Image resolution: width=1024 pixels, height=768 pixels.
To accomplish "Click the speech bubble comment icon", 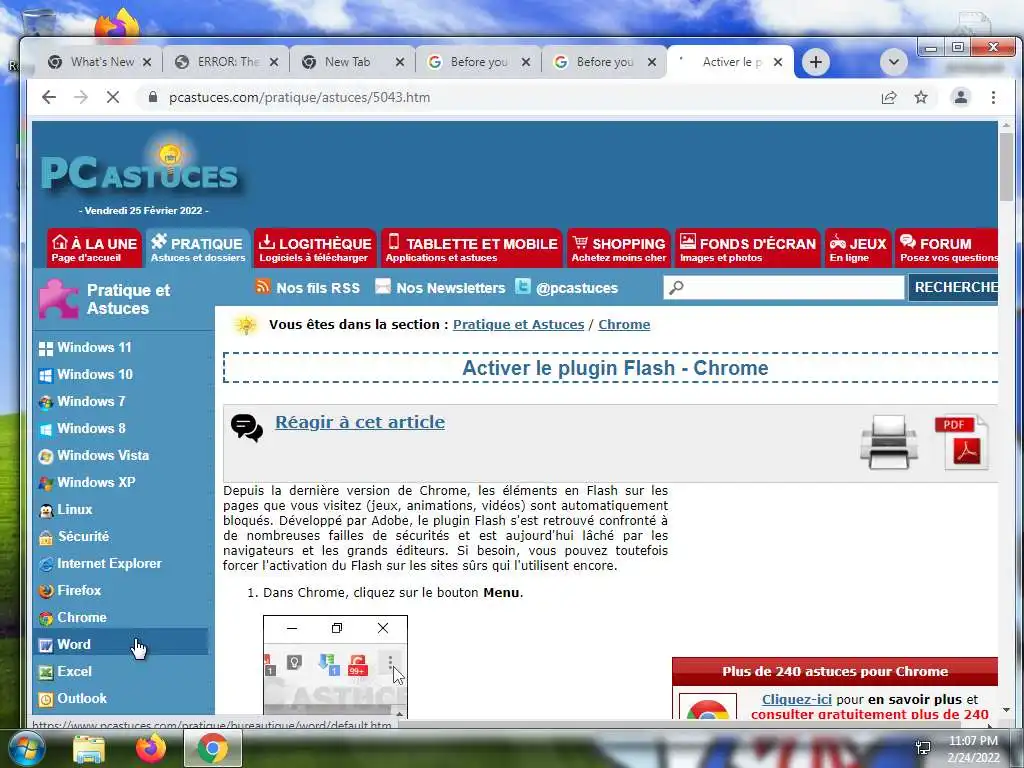I will click(247, 428).
